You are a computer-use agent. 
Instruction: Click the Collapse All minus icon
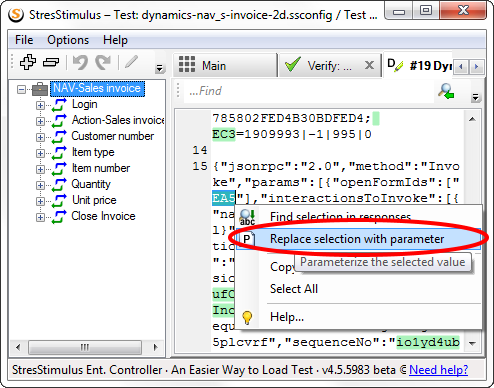[x=51, y=62]
